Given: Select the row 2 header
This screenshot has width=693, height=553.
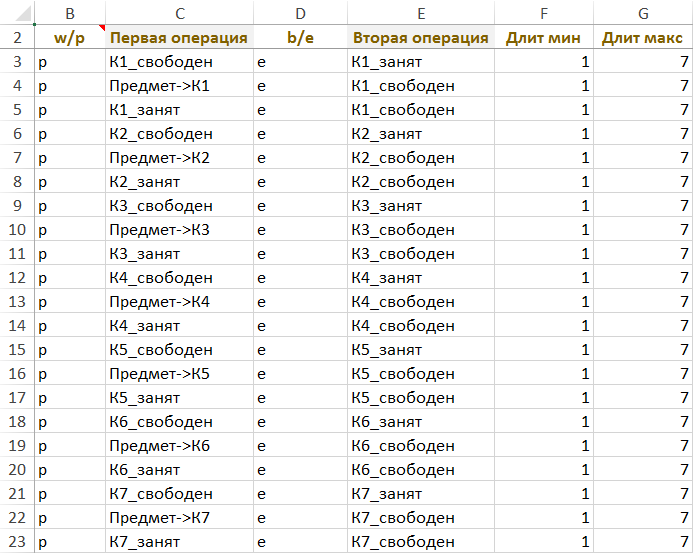Looking at the screenshot, I should pyautogui.click(x=17, y=38).
